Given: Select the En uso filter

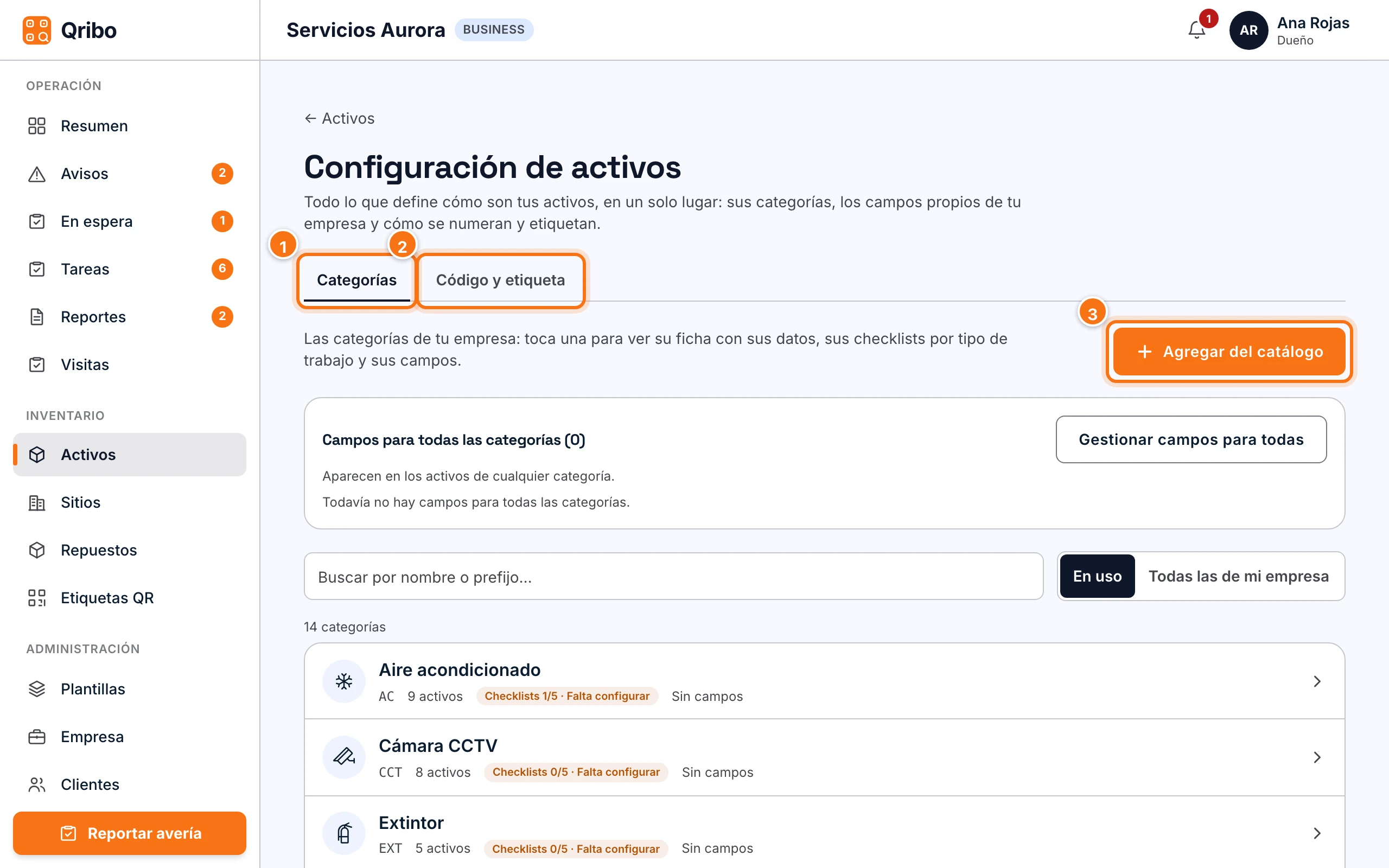Looking at the screenshot, I should [1097, 576].
